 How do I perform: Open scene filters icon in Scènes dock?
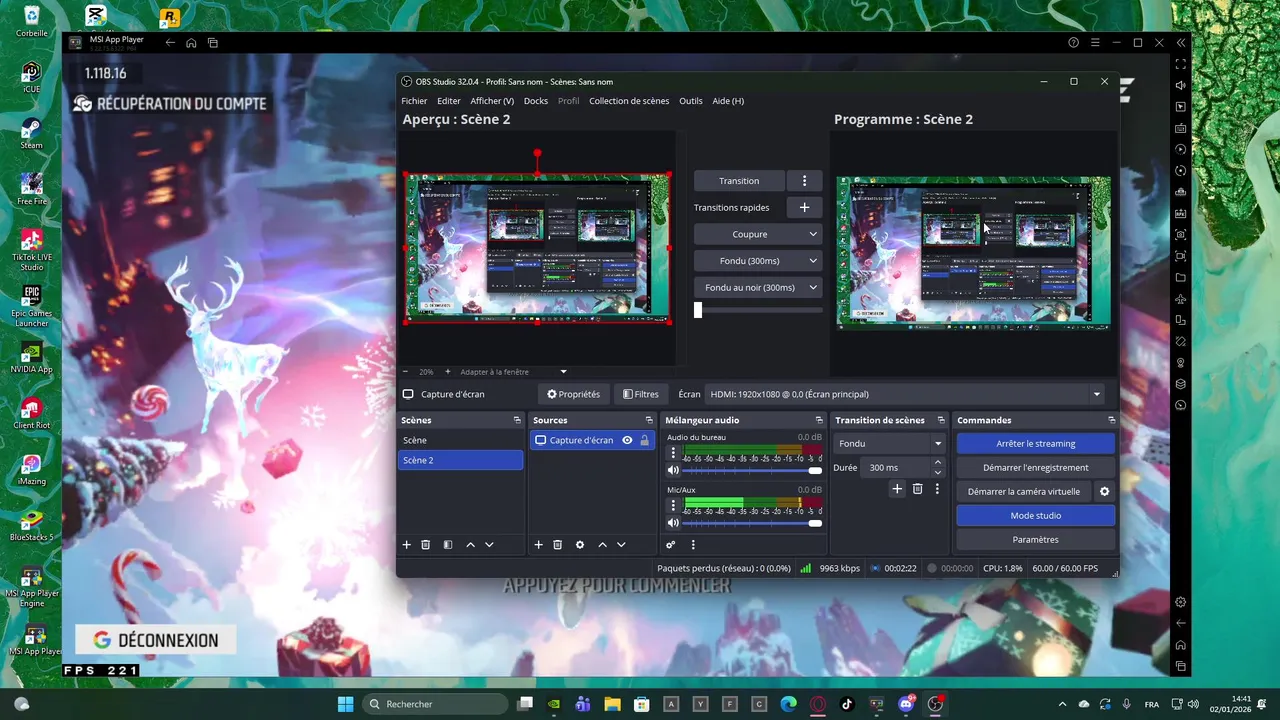tap(448, 545)
